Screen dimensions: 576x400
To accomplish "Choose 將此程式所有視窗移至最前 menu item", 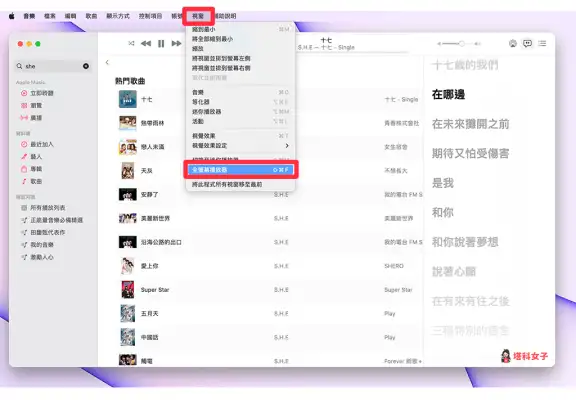I will tap(240, 184).
